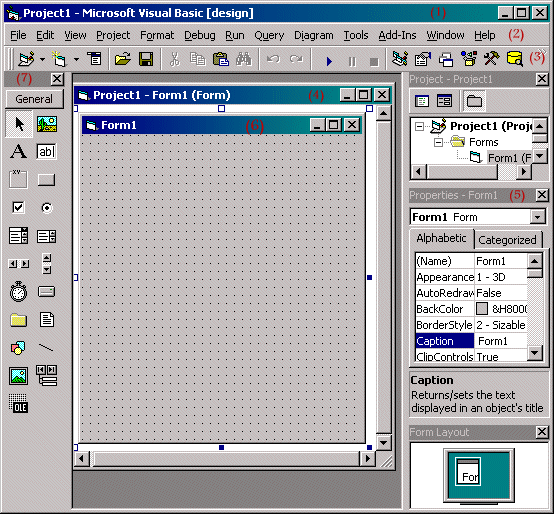Click the Add Form toolbar icon
Image resolution: width=554 pixels, height=514 pixels.
click(59, 59)
